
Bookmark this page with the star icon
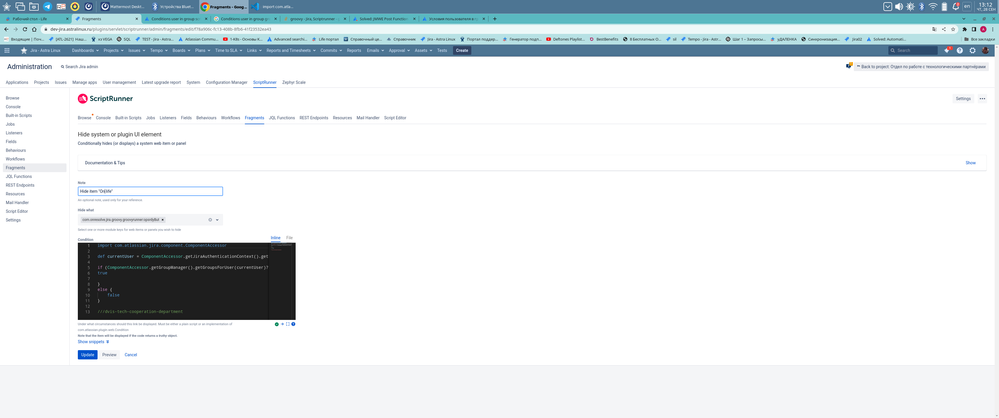click(x=953, y=29)
